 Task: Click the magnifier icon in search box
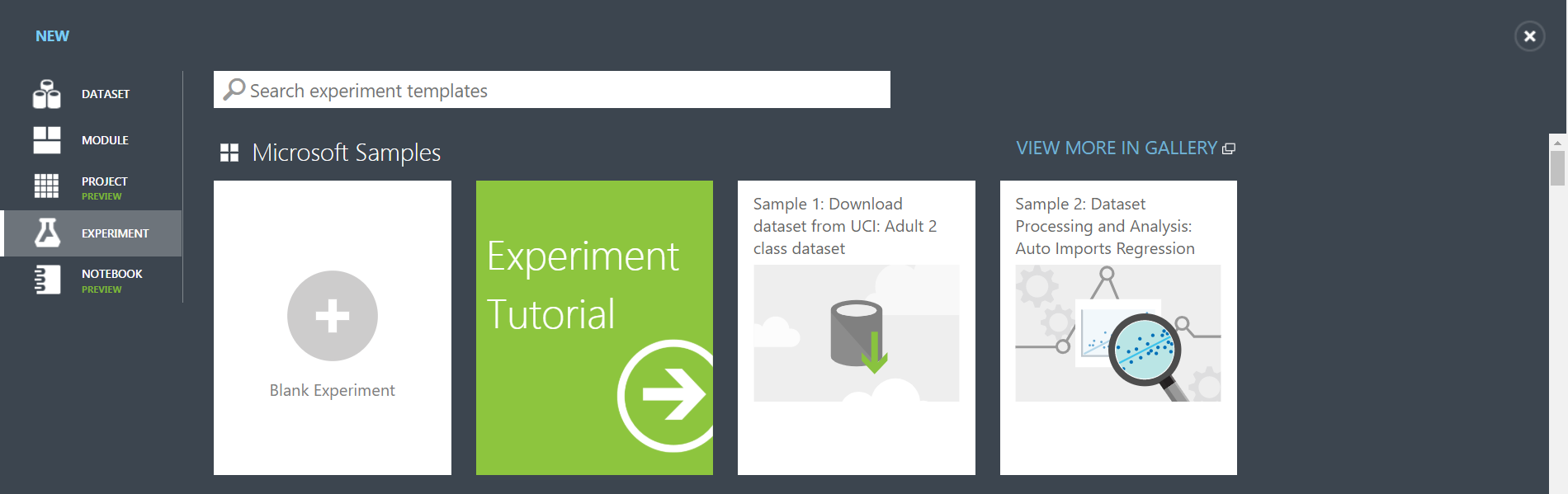pos(234,89)
